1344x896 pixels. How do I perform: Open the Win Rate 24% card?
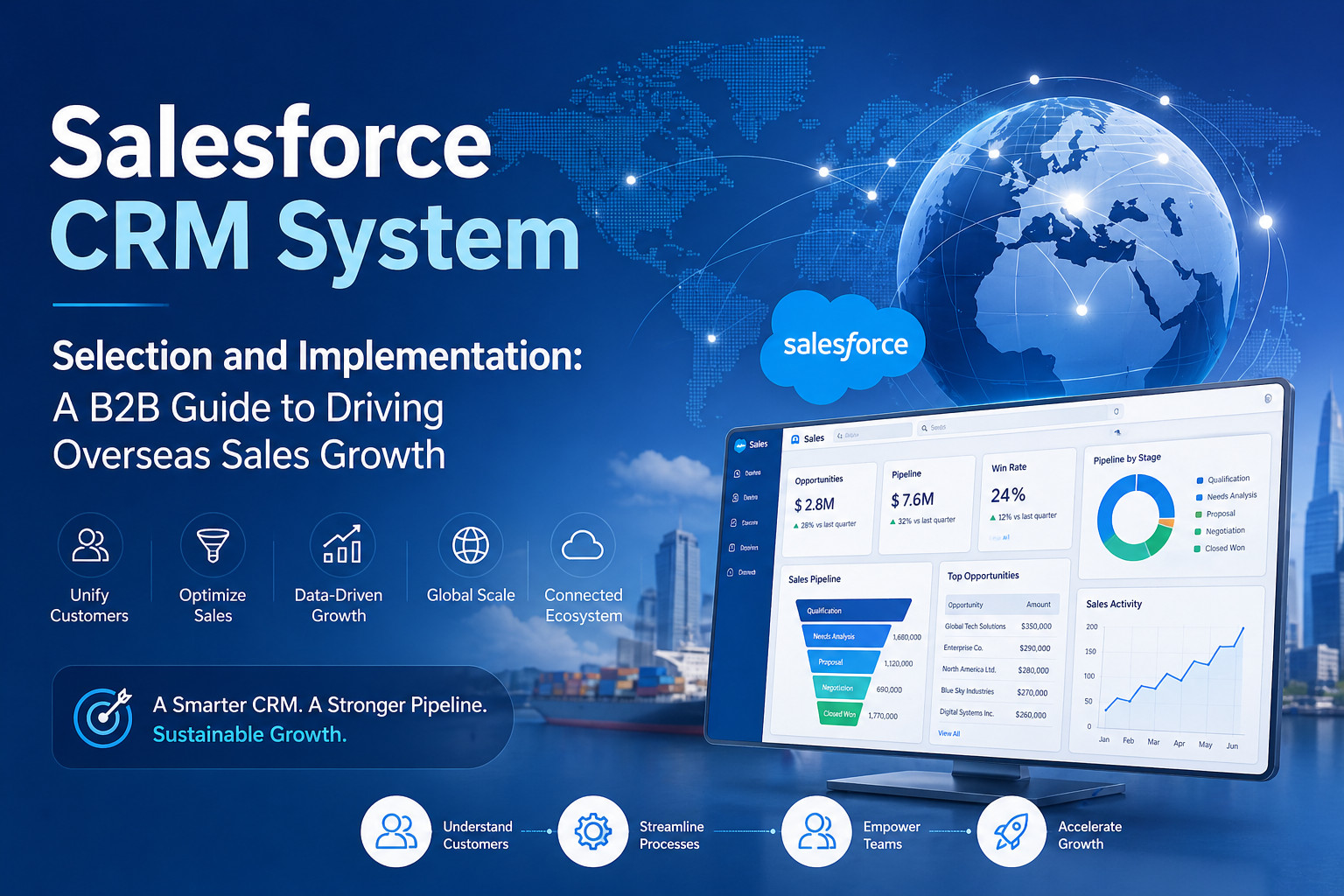[x=1027, y=499]
